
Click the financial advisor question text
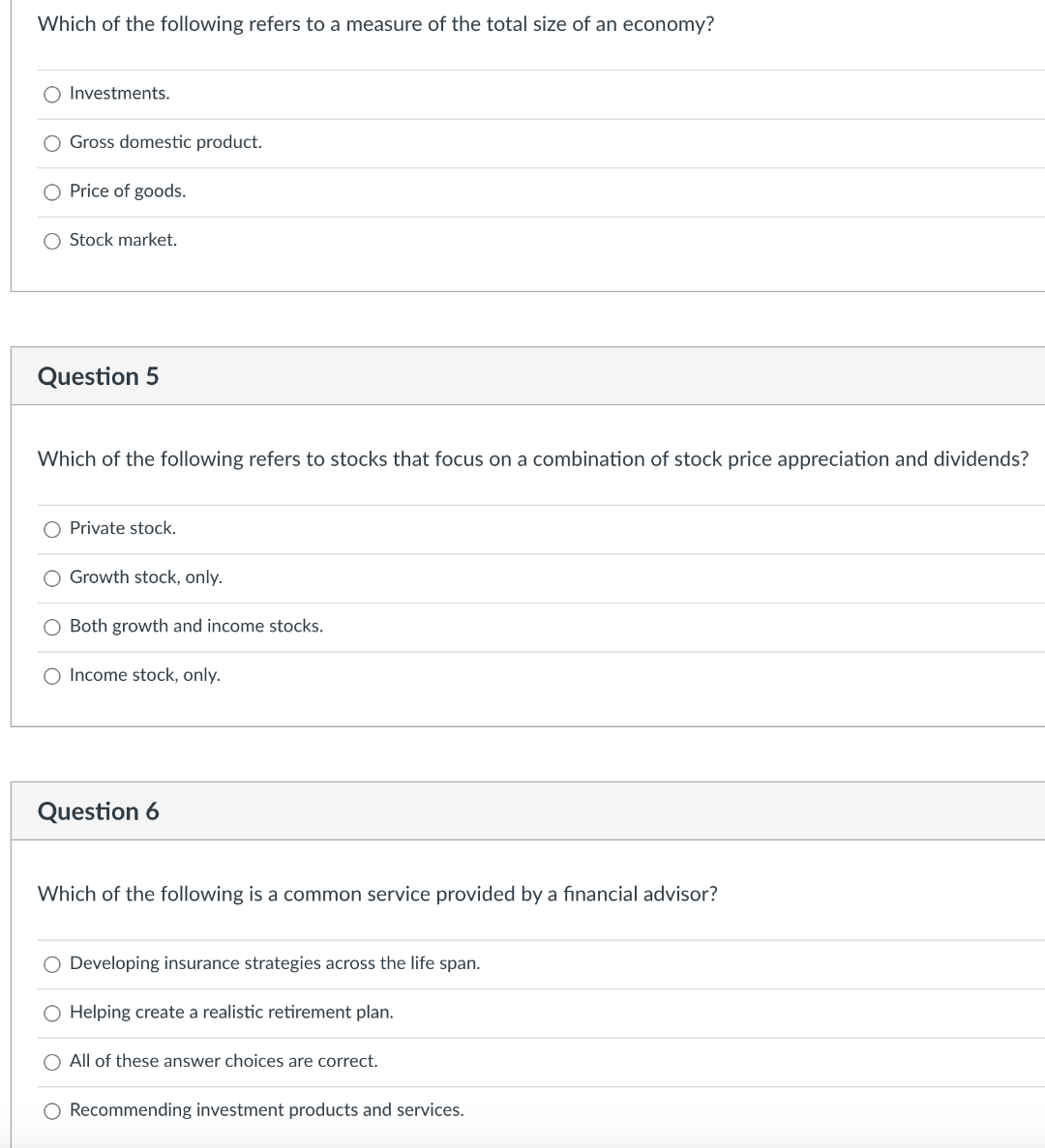tap(376, 895)
